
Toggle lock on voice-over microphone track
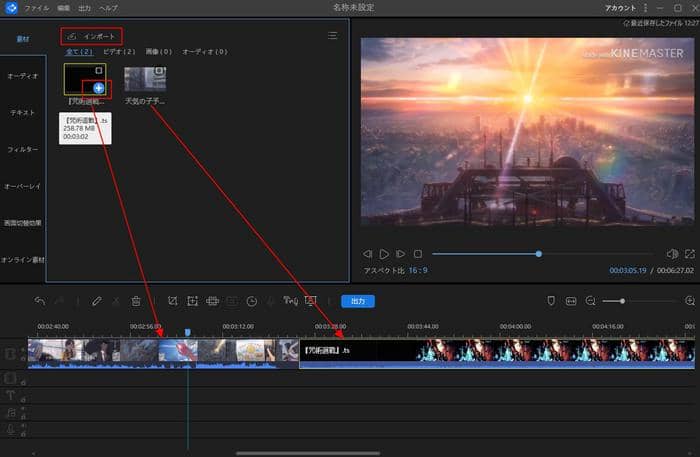[x=23, y=433]
